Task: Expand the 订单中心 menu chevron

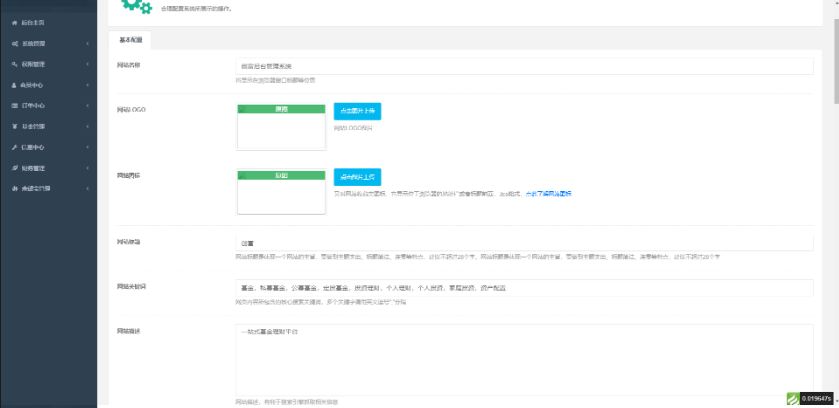Action: [x=87, y=106]
